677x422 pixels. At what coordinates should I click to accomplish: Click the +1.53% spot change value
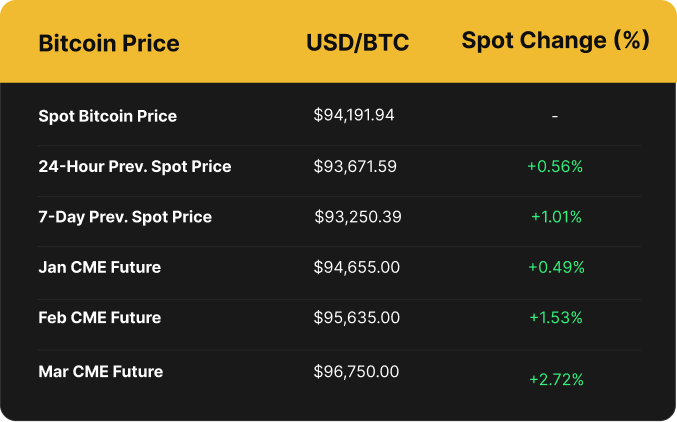tap(556, 318)
